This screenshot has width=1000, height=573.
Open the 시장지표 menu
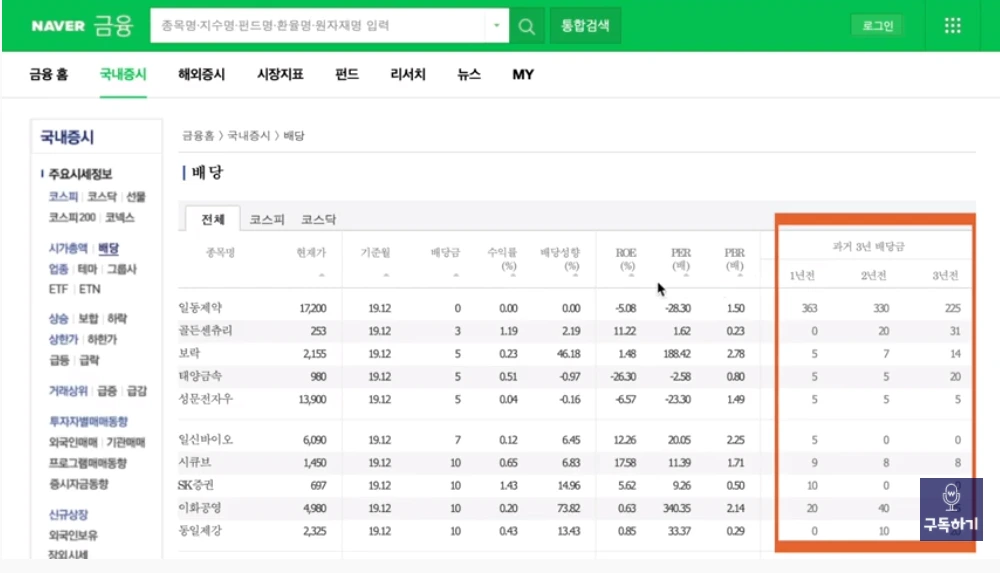280,75
